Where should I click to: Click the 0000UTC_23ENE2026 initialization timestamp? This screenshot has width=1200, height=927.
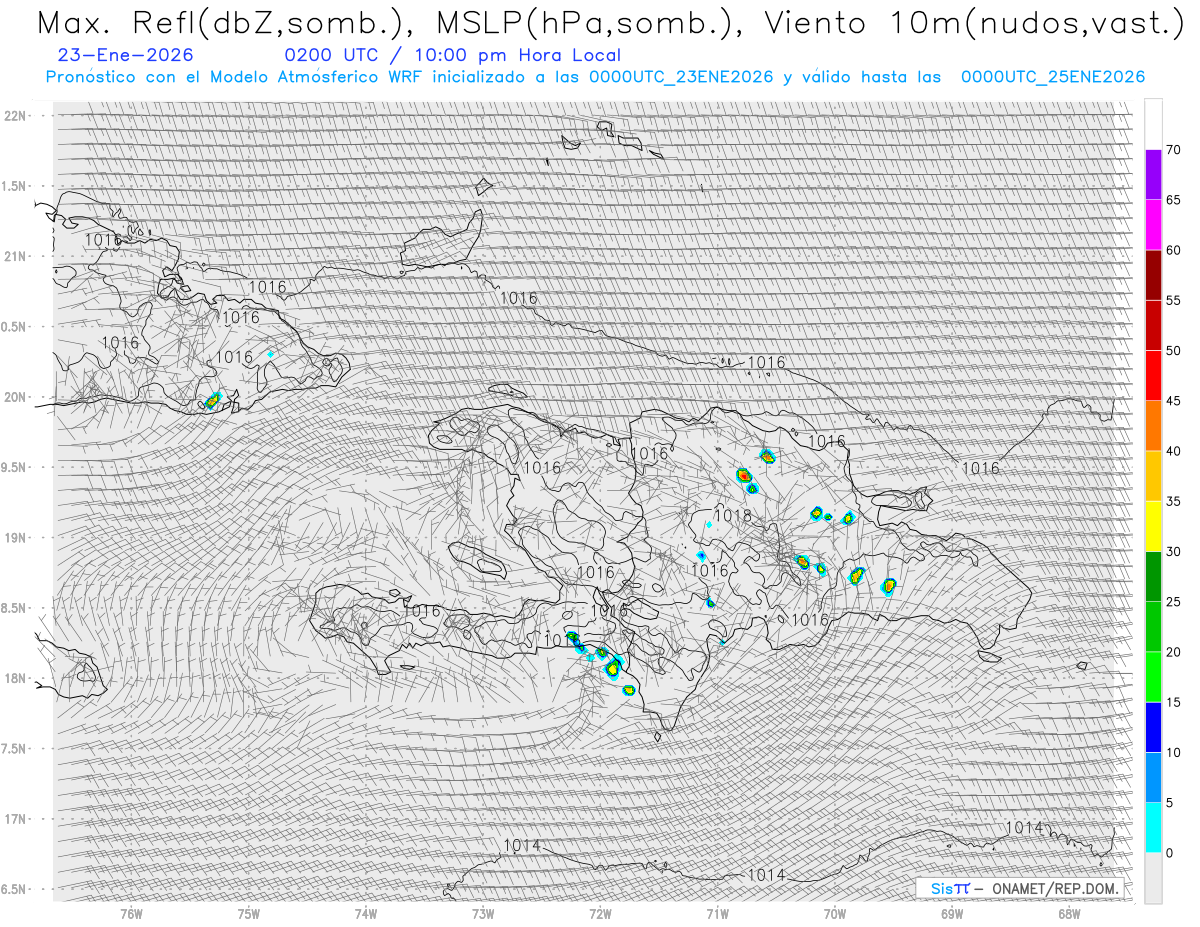click(681, 77)
